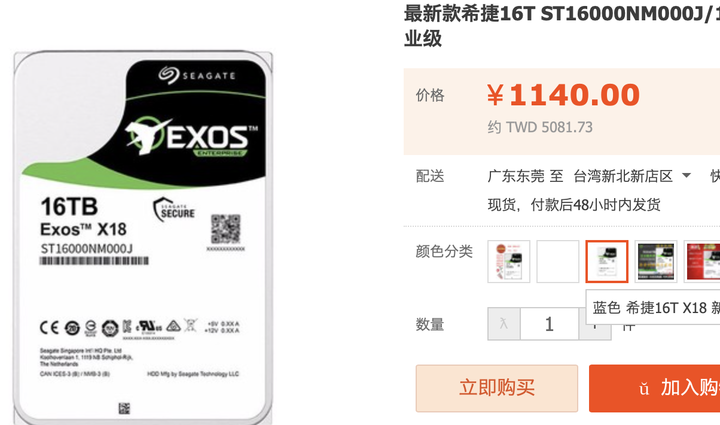
Task: Decrease quantity with the minus stepper
Action: point(504,324)
